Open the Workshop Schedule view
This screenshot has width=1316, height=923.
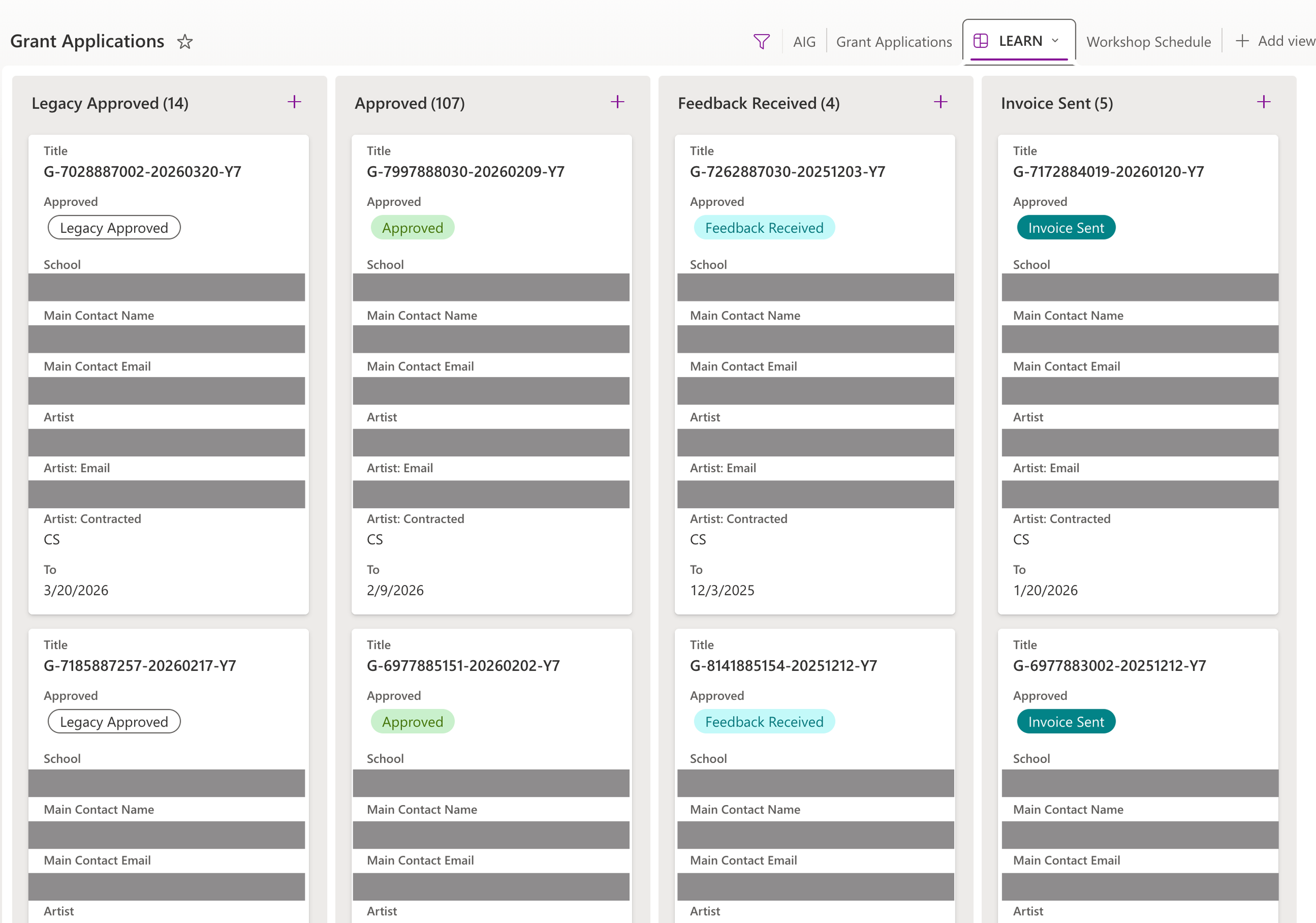point(1149,42)
